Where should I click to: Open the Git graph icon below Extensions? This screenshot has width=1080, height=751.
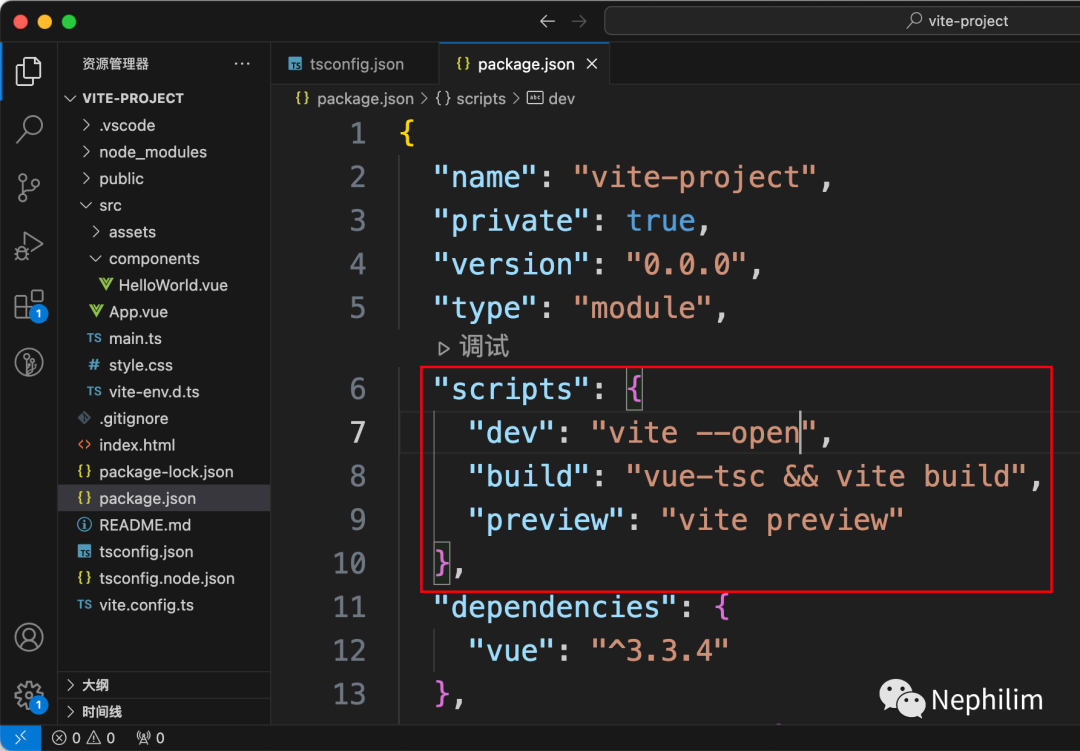[x=28, y=362]
